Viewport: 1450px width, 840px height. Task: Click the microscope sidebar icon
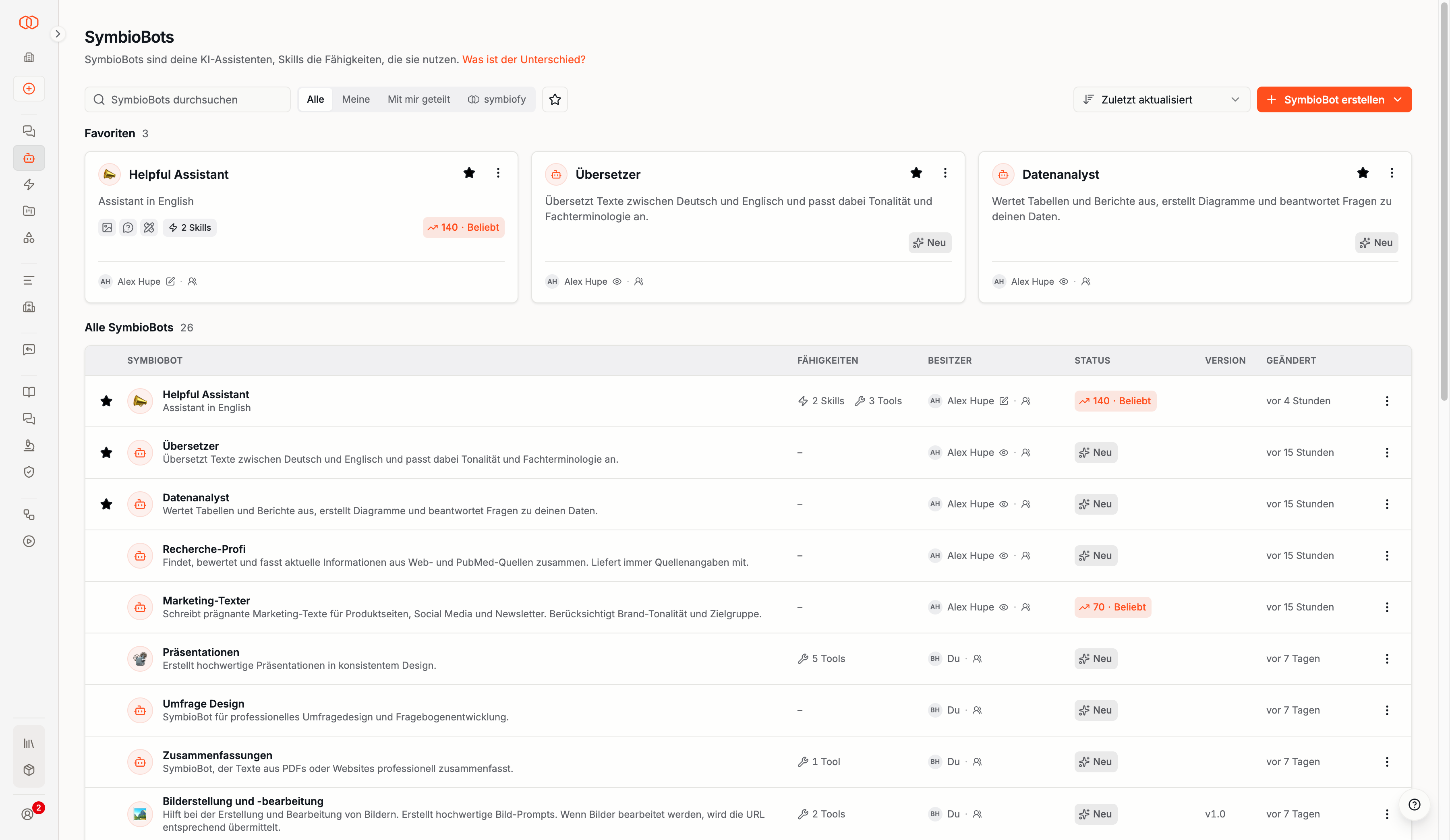click(x=29, y=445)
